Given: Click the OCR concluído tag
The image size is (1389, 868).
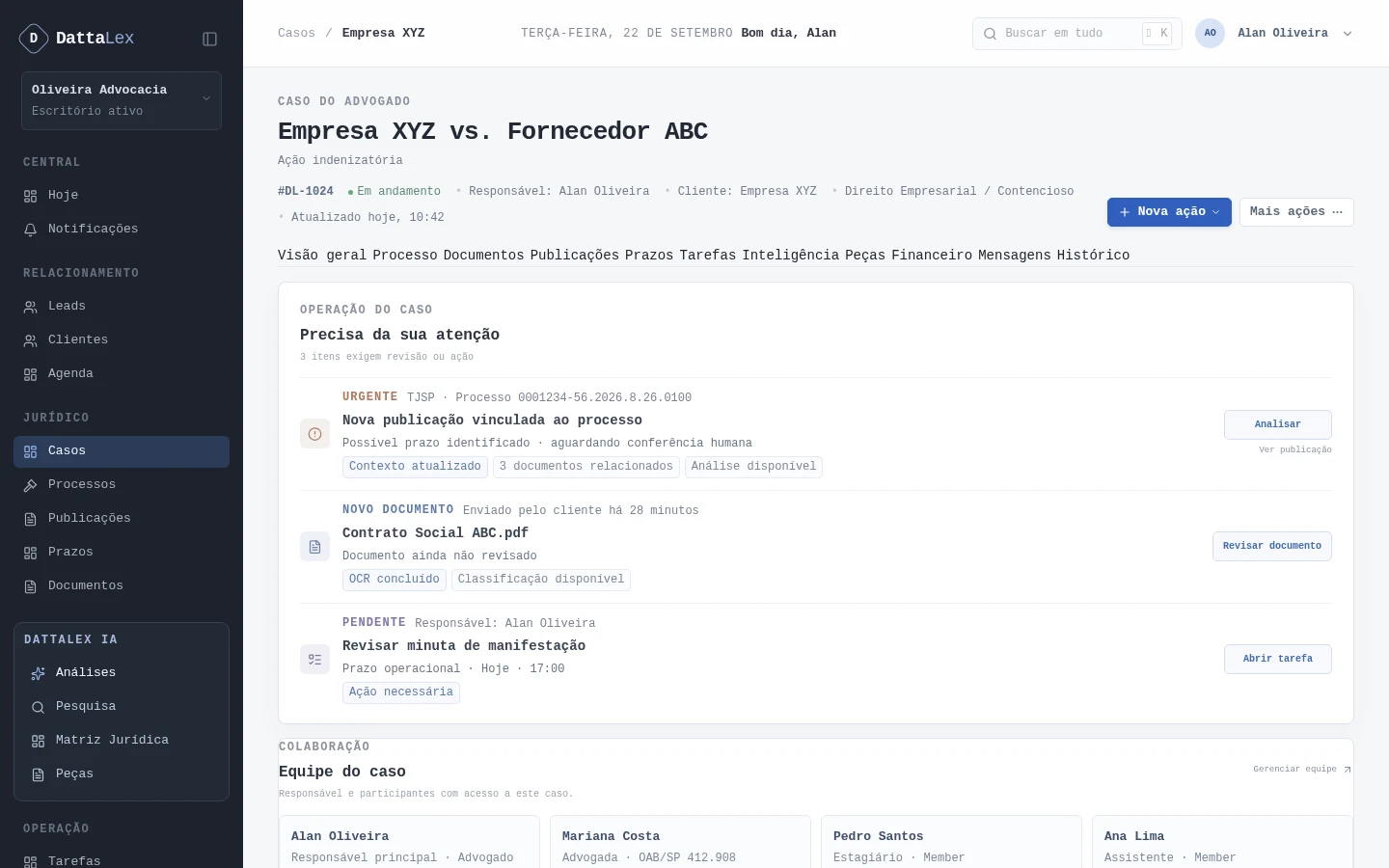Looking at the screenshot, I should tap(395, 580).
